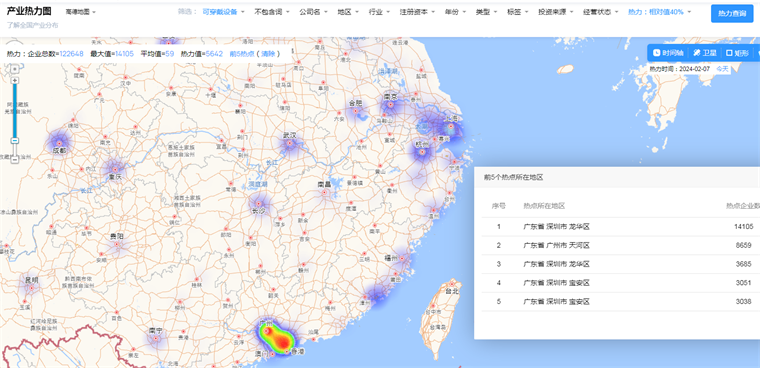Screen dimensions: 760x368
Task: Expand the 行业 filter dropdown
Action: tap(379, 12)
